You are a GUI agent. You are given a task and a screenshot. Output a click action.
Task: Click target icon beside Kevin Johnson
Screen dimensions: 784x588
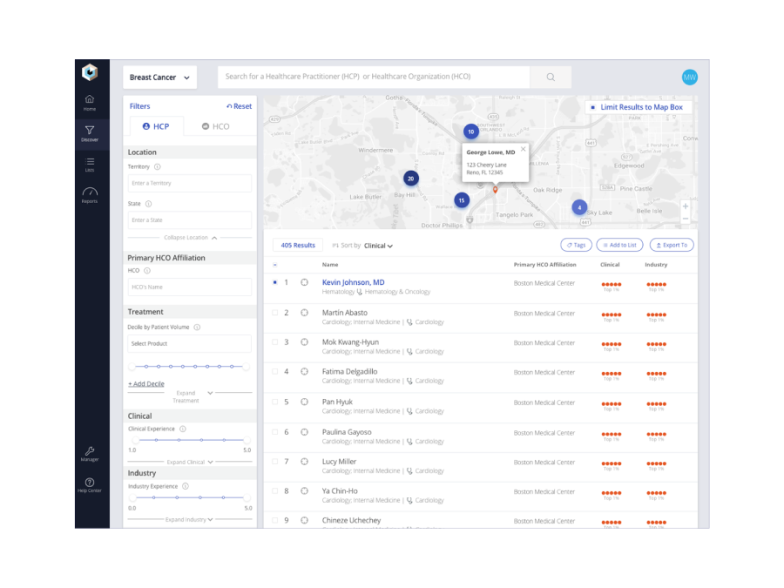[x=304, y=282]
